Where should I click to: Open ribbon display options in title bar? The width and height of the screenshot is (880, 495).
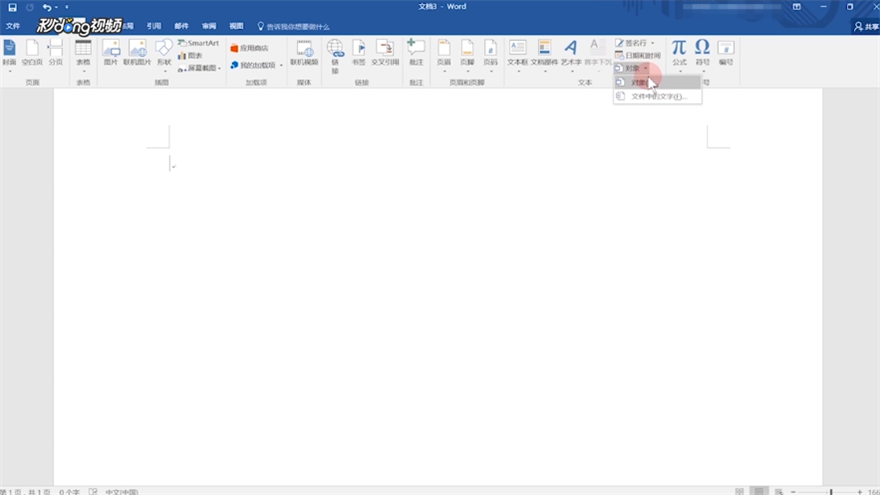coord(796,7)
